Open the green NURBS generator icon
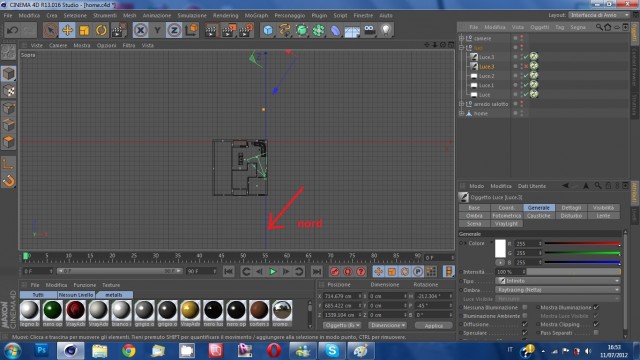The height and width of the screenshot is (360, 640). [302, 30]
